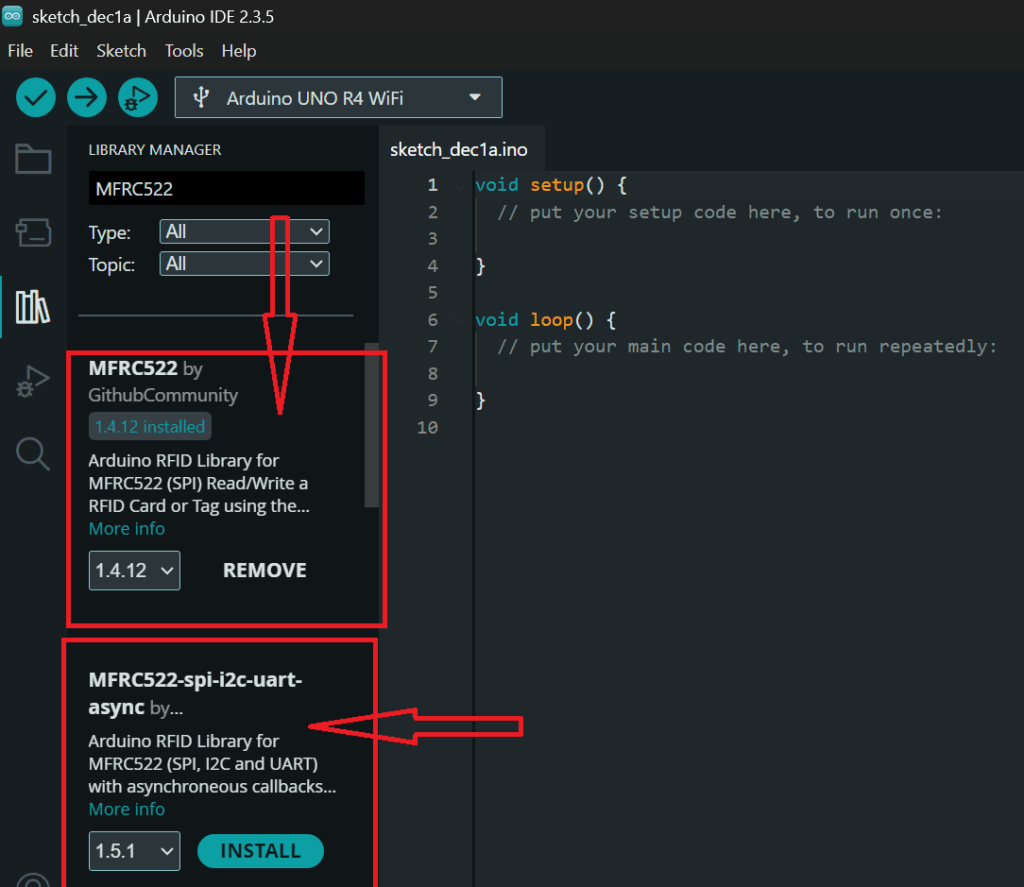
Task: Expand the Topic filter dropdown
Action: (x=244, y=264)
